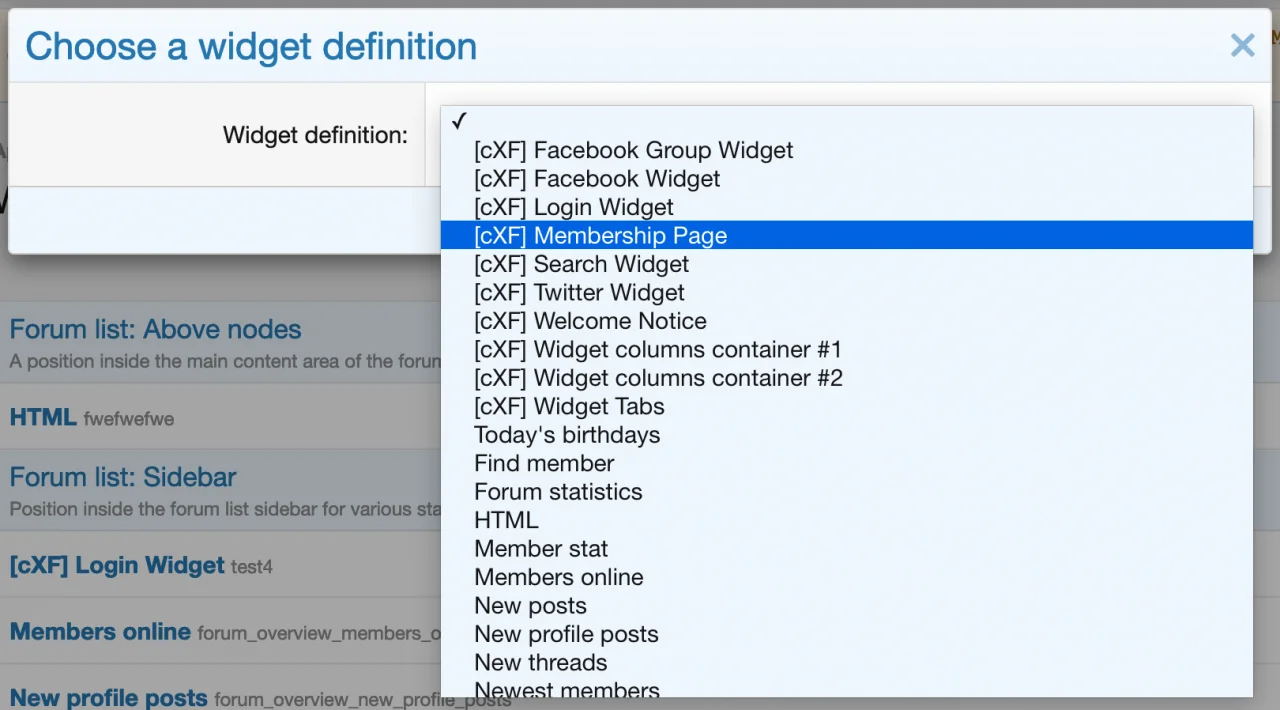Select [cXF] Twitter Widget option
The width and height of the screenshot is (1280, 710).
coord(579,293)
